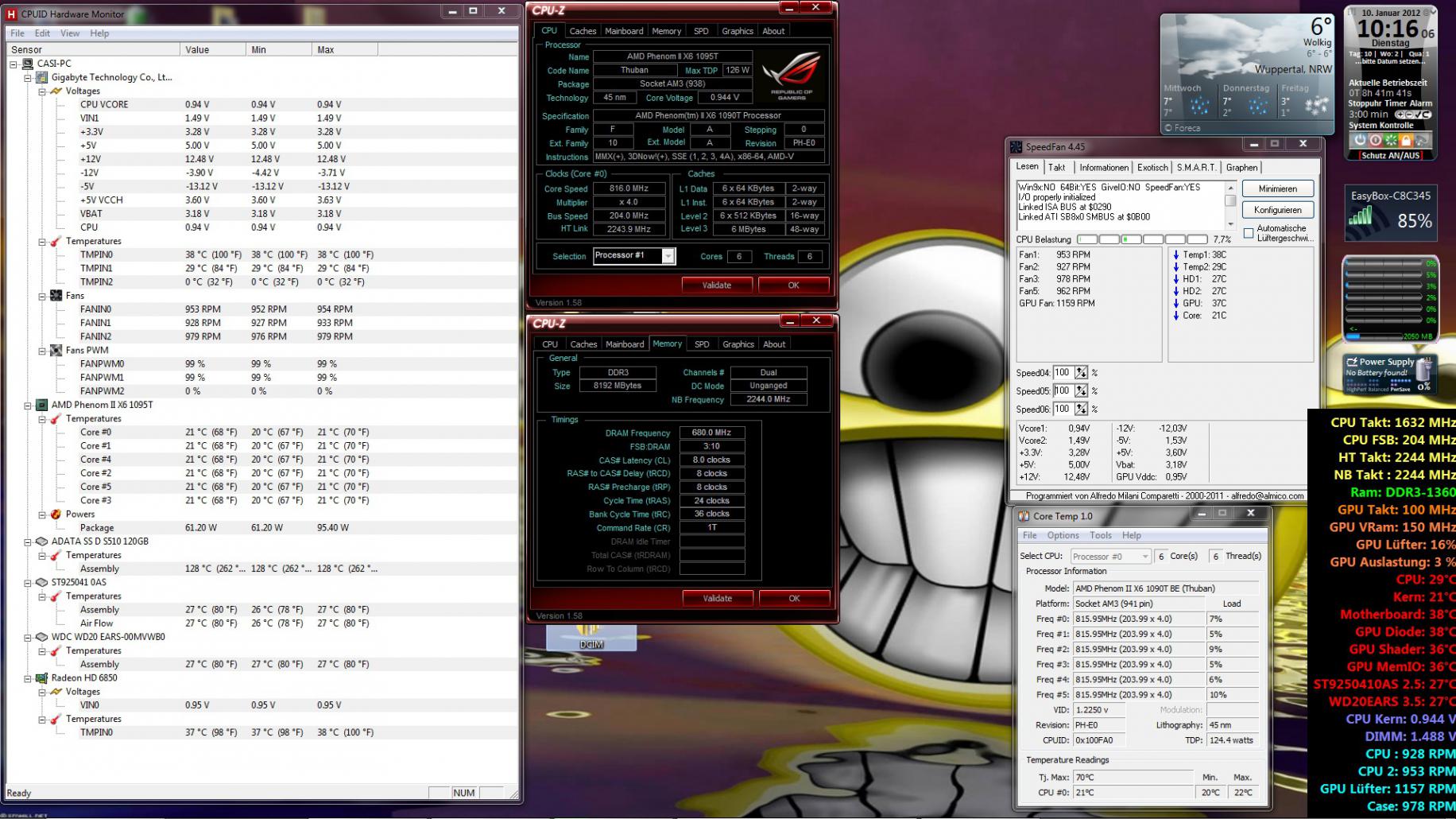Select the Balanced power plan mode

tap(1378, 390)
